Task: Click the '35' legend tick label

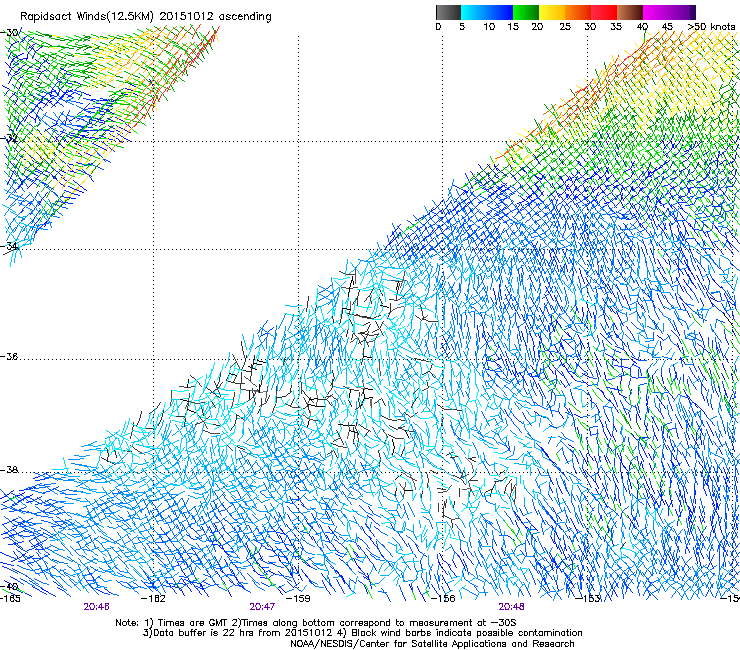Action: pyautogui.click(x=616, y=27)
